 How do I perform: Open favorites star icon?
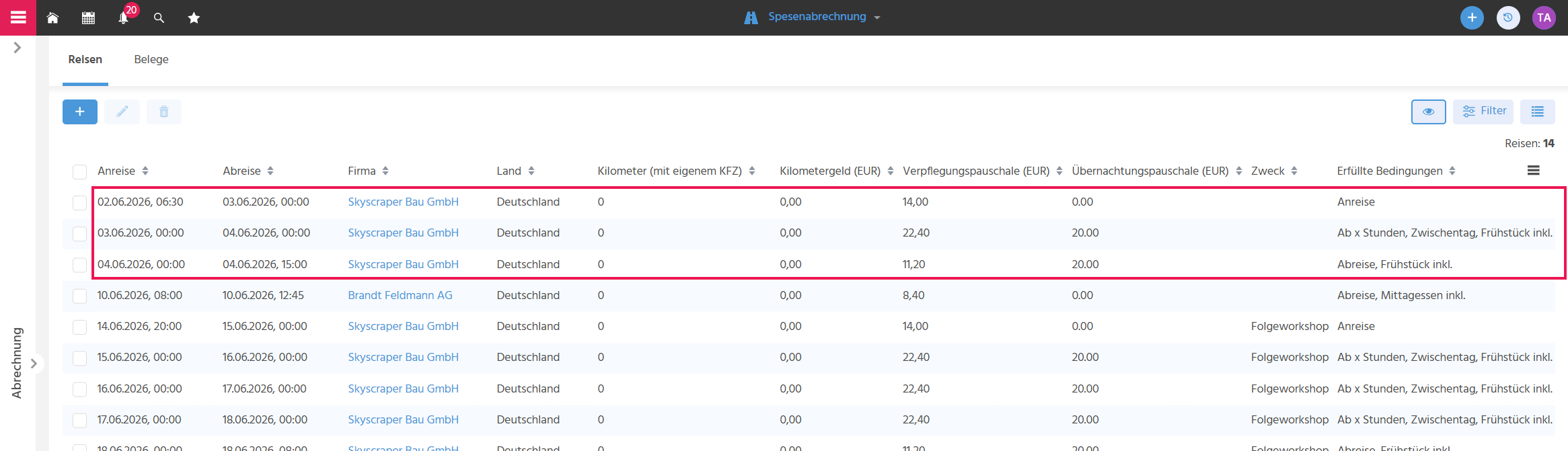pyautogui.click(x=194, y=18)
